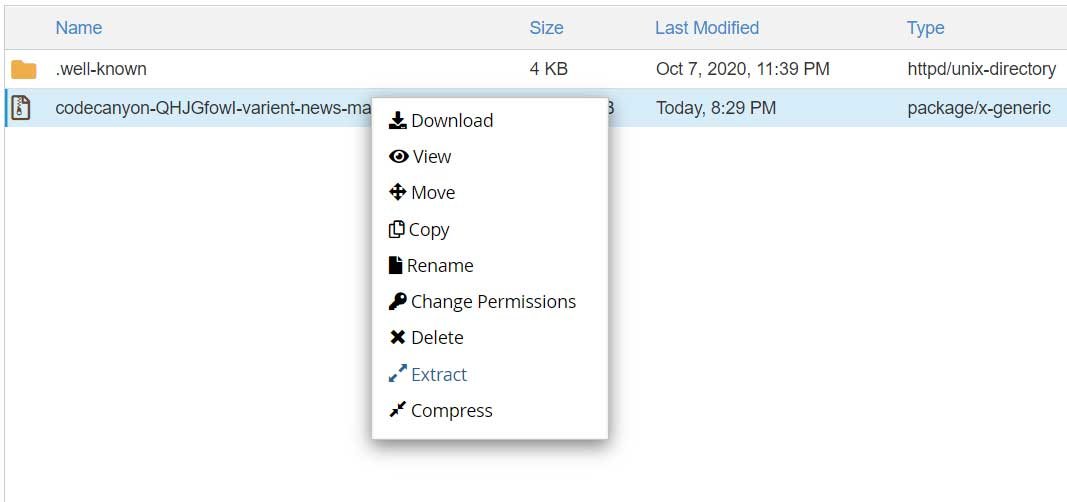1067x502 pixels.
Task: Click the Compress arrows icon
Action: tap(397, 410)
